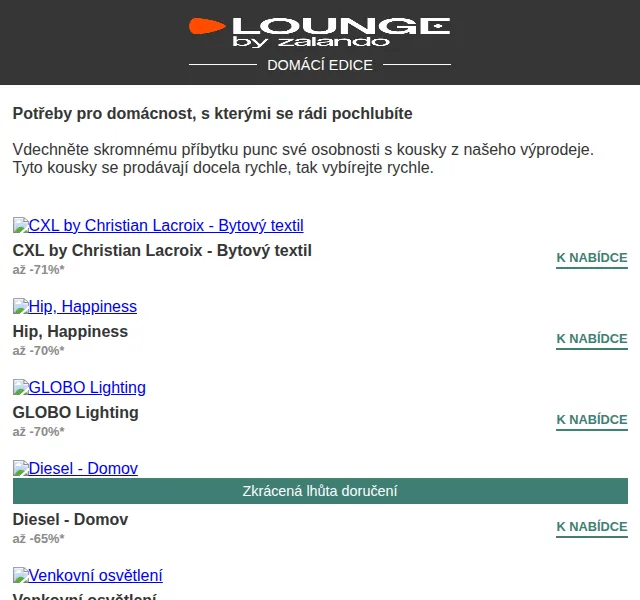640x600 pixels.
Task: Open the Hip, Happiness image link
Action: 75,306
